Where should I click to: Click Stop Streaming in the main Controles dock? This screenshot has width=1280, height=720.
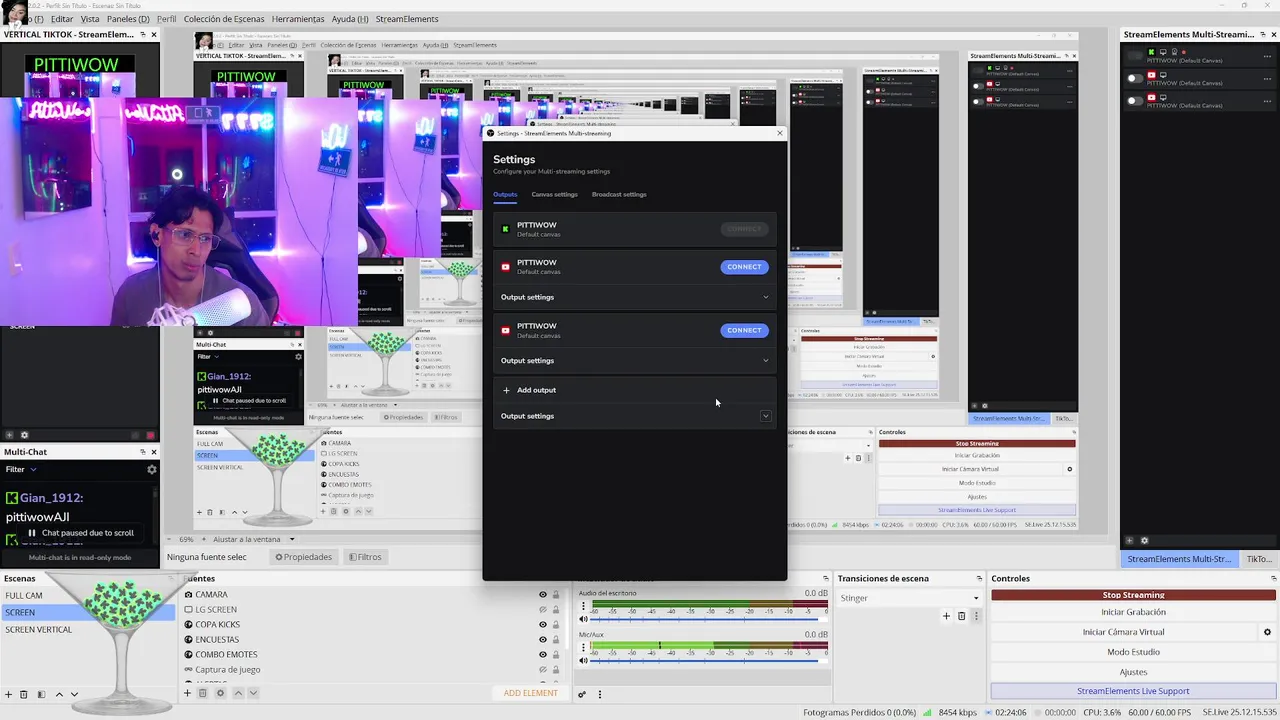click(1133, 595)
